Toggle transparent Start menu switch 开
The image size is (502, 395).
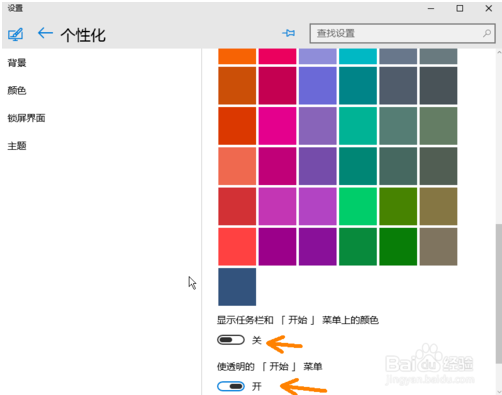pos(231,386)
